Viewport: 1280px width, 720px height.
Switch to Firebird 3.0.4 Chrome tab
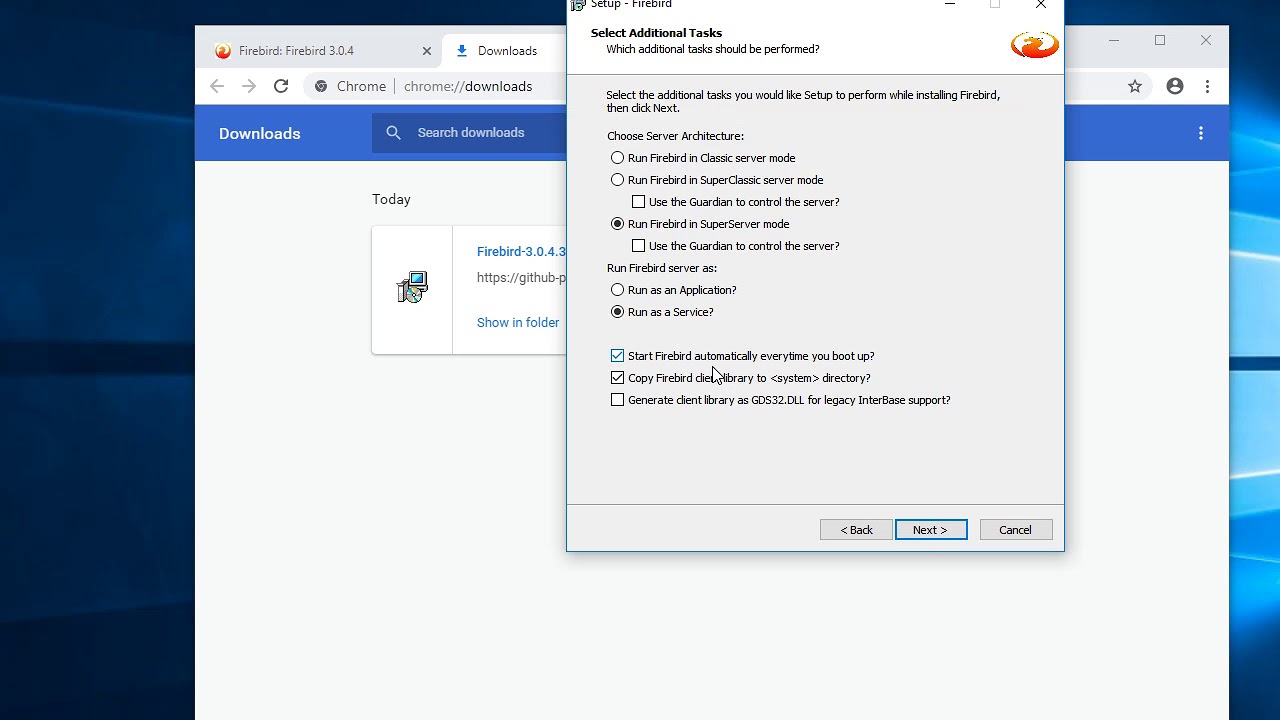point(320,51)
